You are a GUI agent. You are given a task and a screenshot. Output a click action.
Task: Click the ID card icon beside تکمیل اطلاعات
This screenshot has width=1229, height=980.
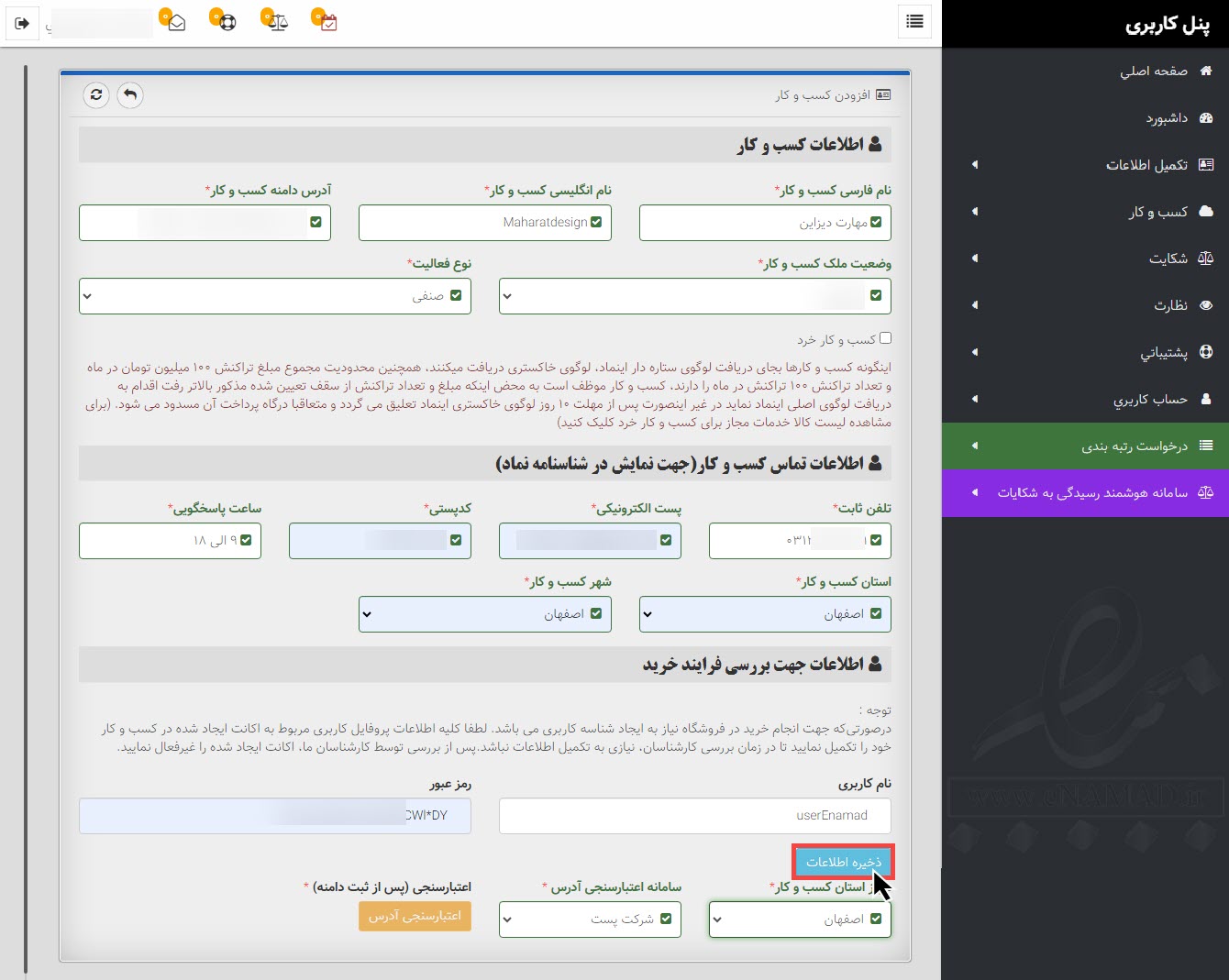coord(1206,164)
